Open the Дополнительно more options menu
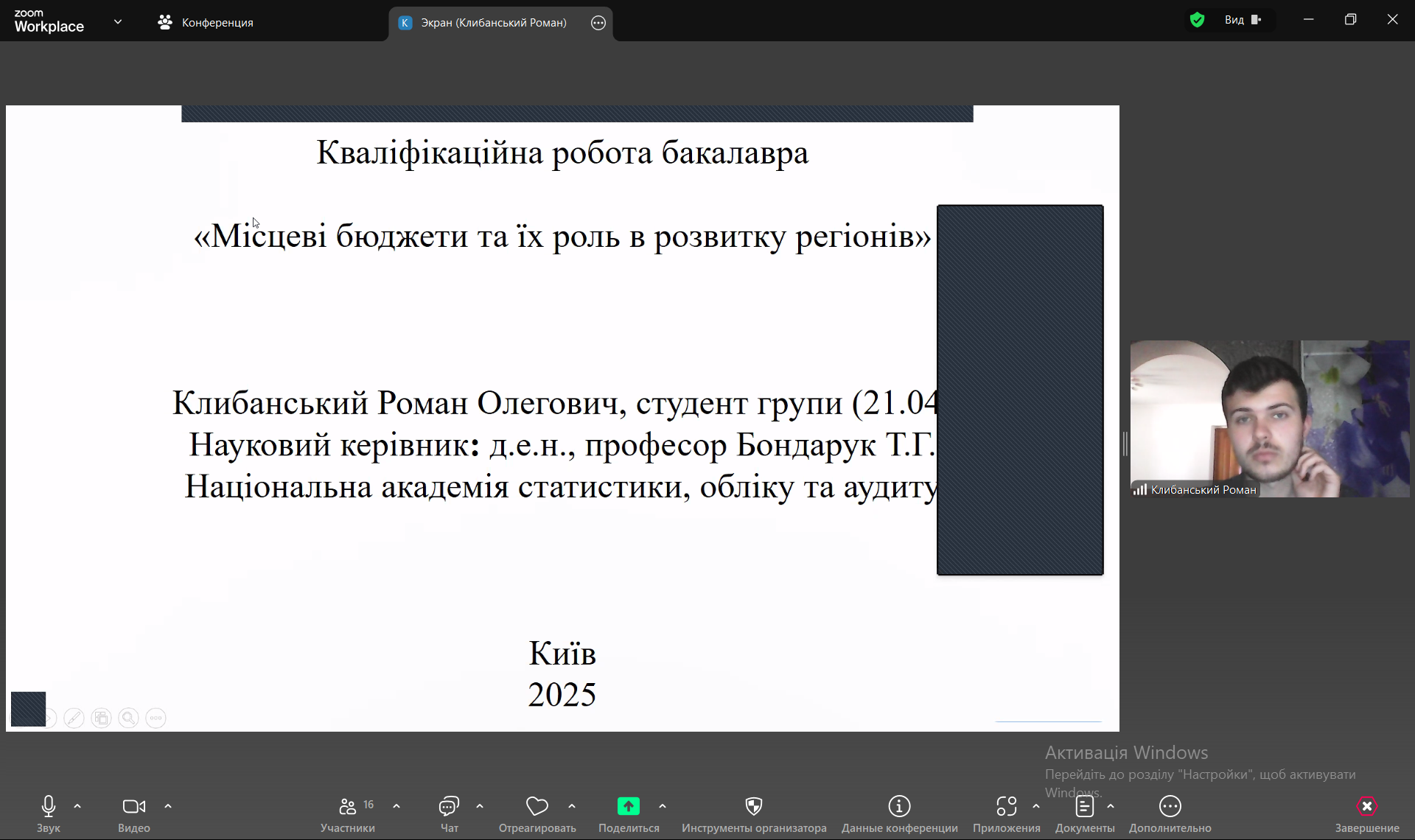 tap(1170, 807)
